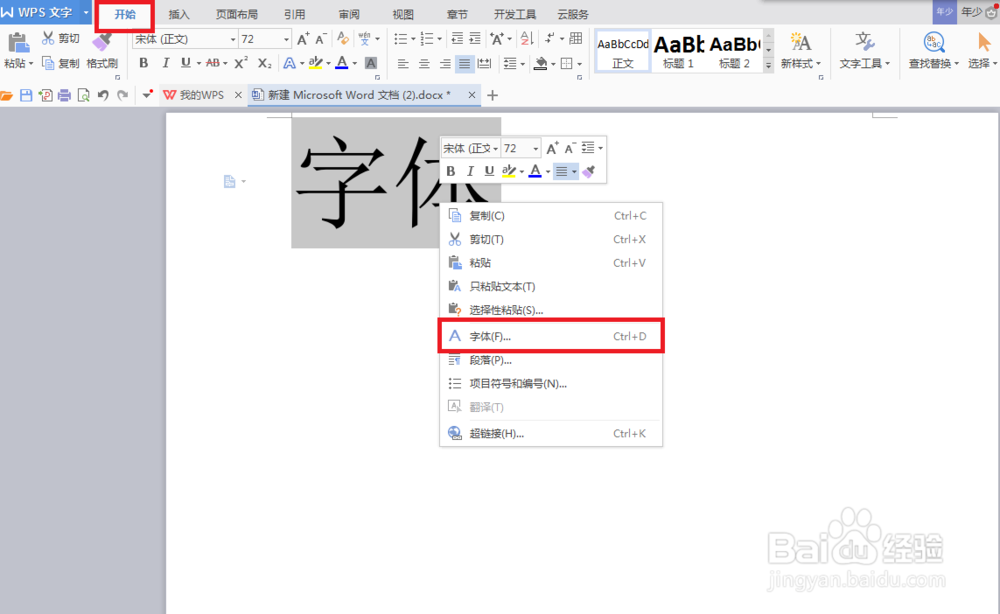Close the 我的WPS tab
Screen dimensions: 1000x614
pos(238,95)
